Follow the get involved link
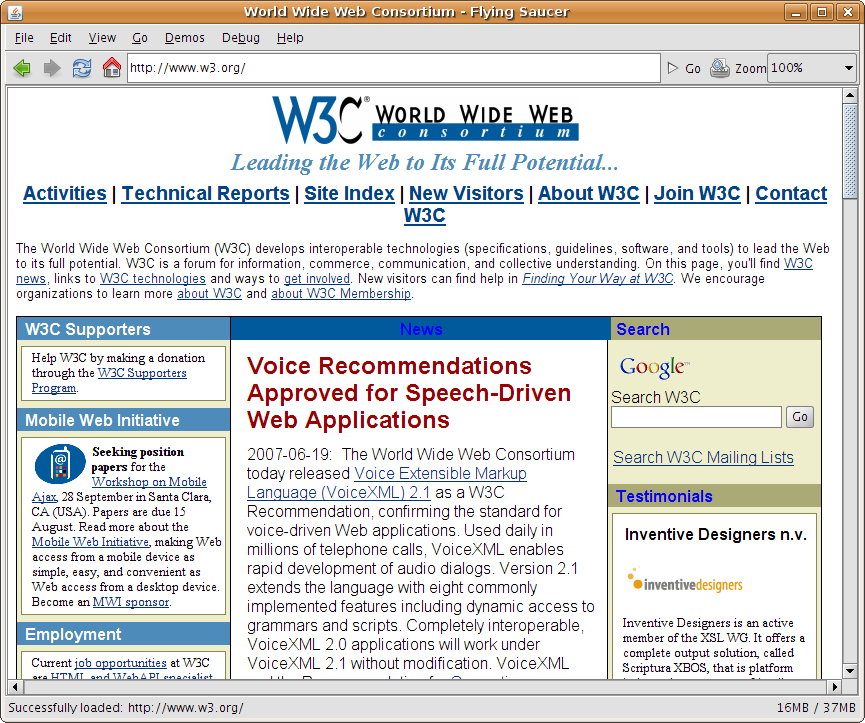865x723 pixels. (x=317, y=279)
